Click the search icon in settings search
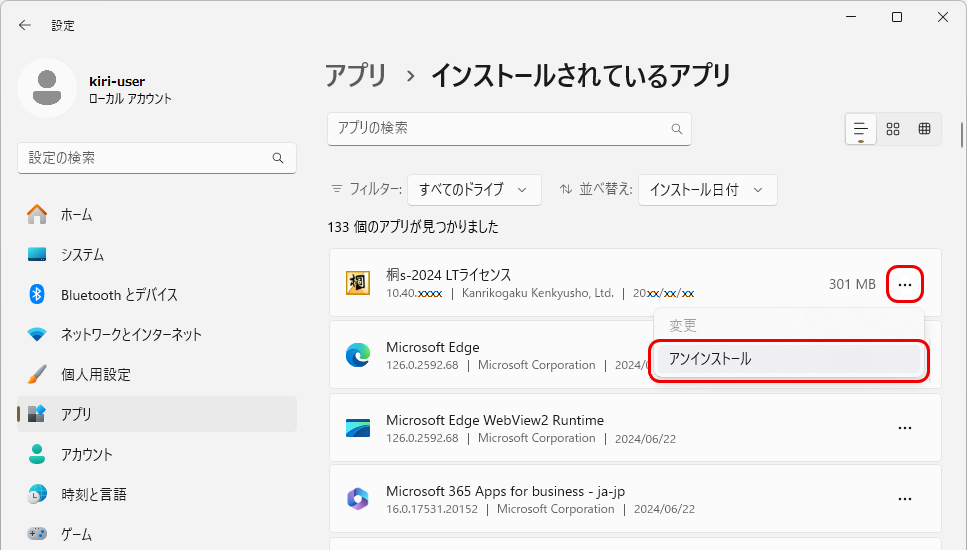The image size is (967, 550). pos(278,158)
